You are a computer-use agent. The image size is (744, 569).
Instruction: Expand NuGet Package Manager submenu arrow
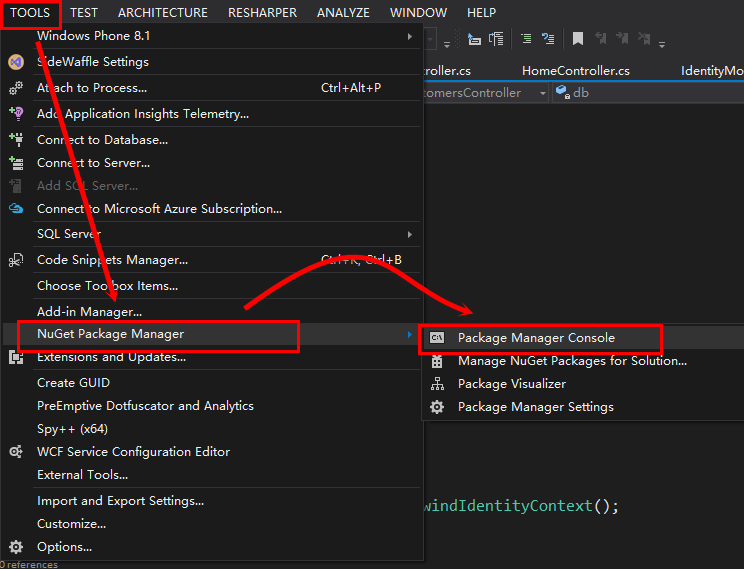[409, 335]
